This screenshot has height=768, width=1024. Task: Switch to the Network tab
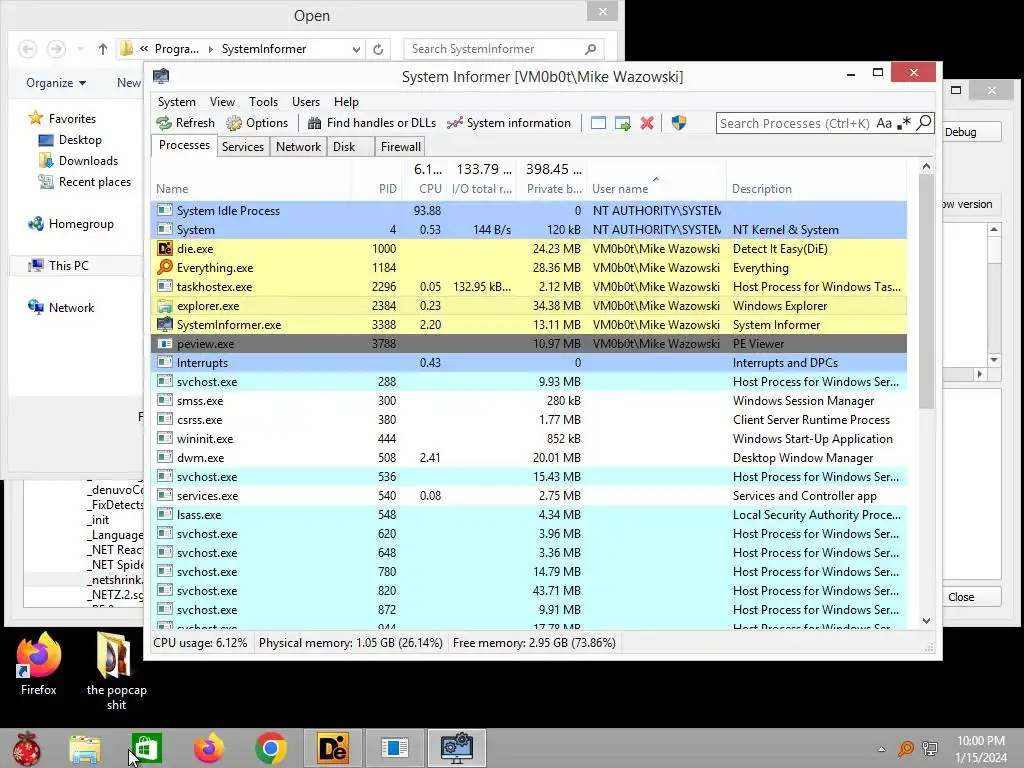(x=298, y=147)
